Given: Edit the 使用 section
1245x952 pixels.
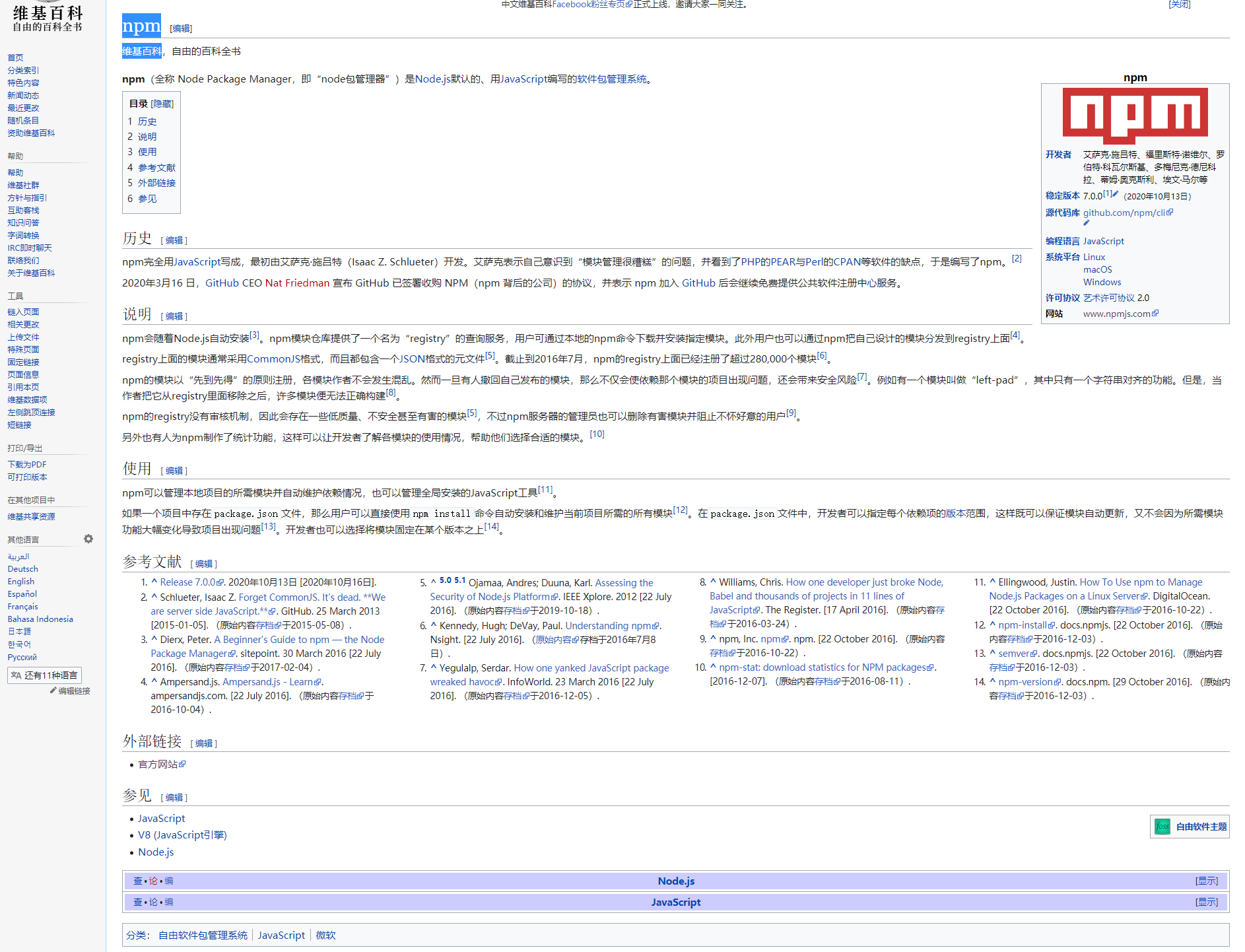Looking at the screenshot, I should click(x=174, y=471).
